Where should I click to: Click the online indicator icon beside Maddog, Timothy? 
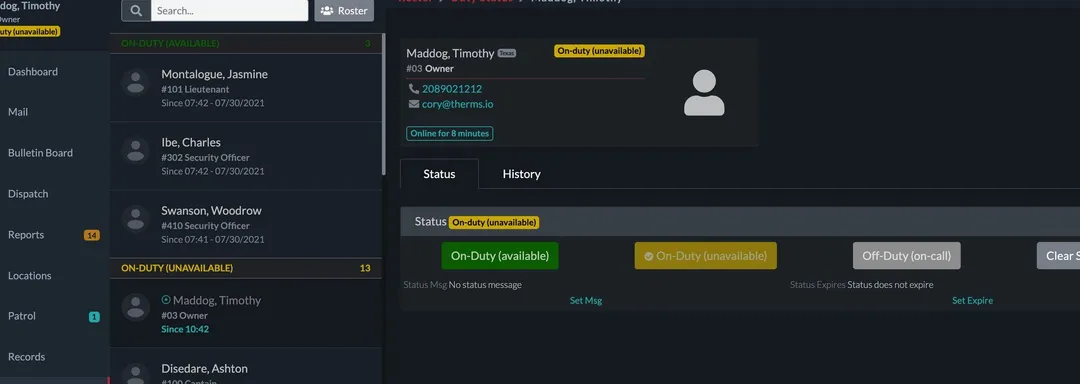(165, 300)
